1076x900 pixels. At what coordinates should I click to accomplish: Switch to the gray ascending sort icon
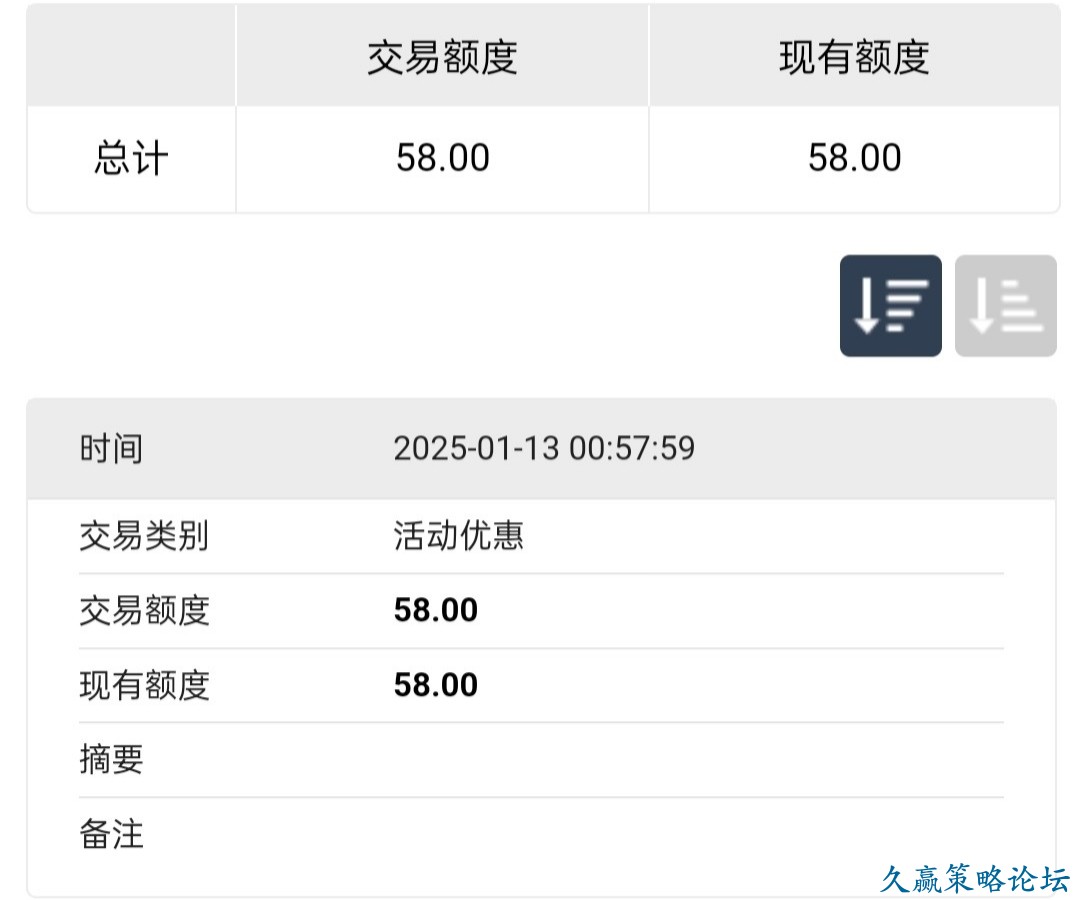[x=1005, y=306]
